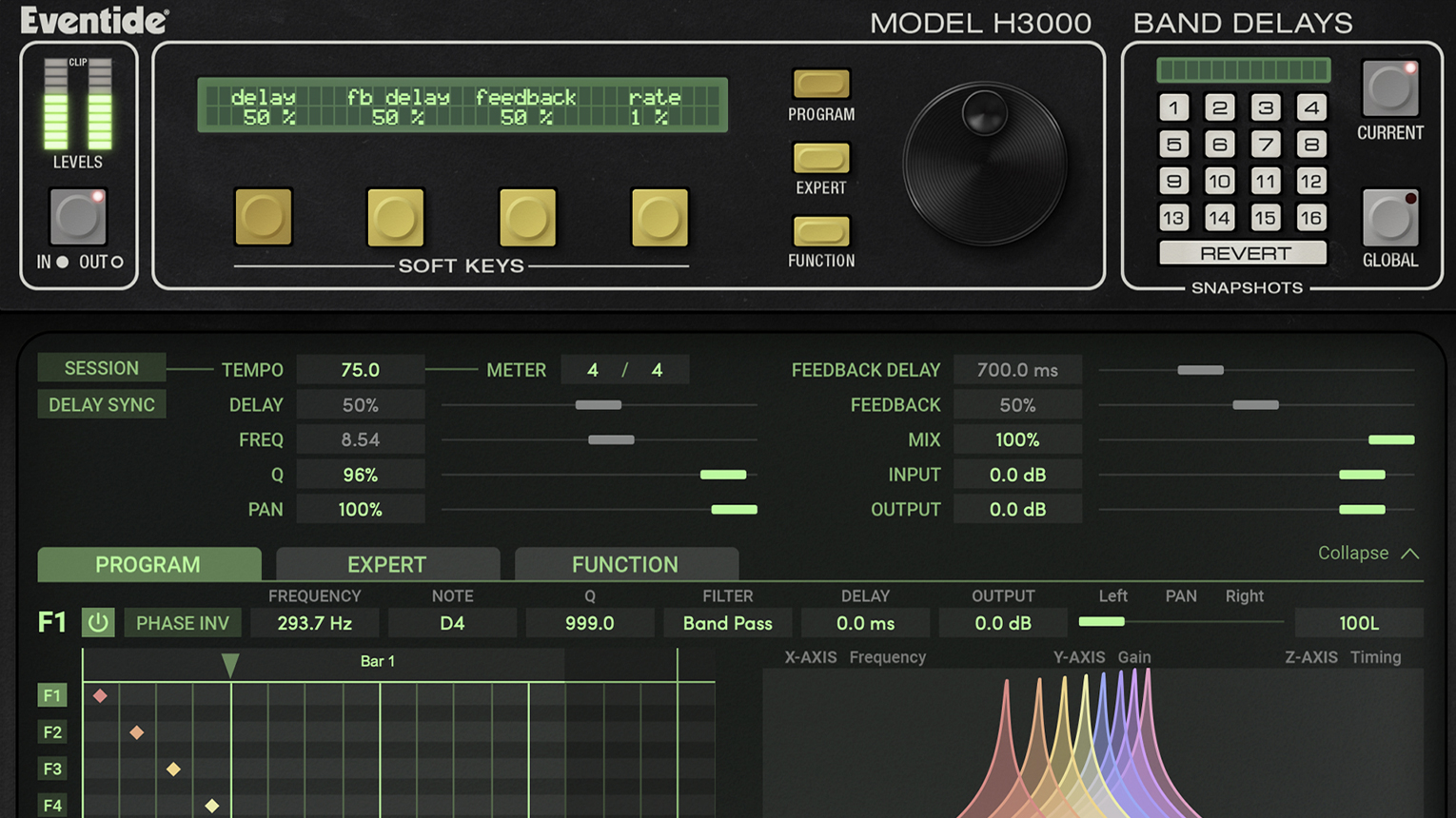Open the Band Pass filter selector
1456x818 pixels.
(727, 623)
